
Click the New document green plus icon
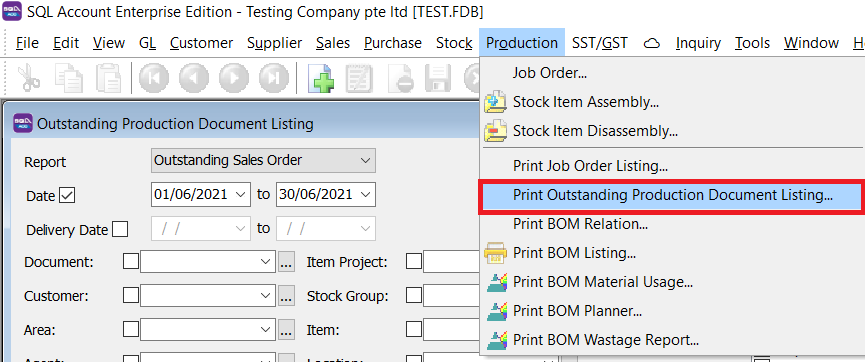pyautogui.click(x=321, y=77)
